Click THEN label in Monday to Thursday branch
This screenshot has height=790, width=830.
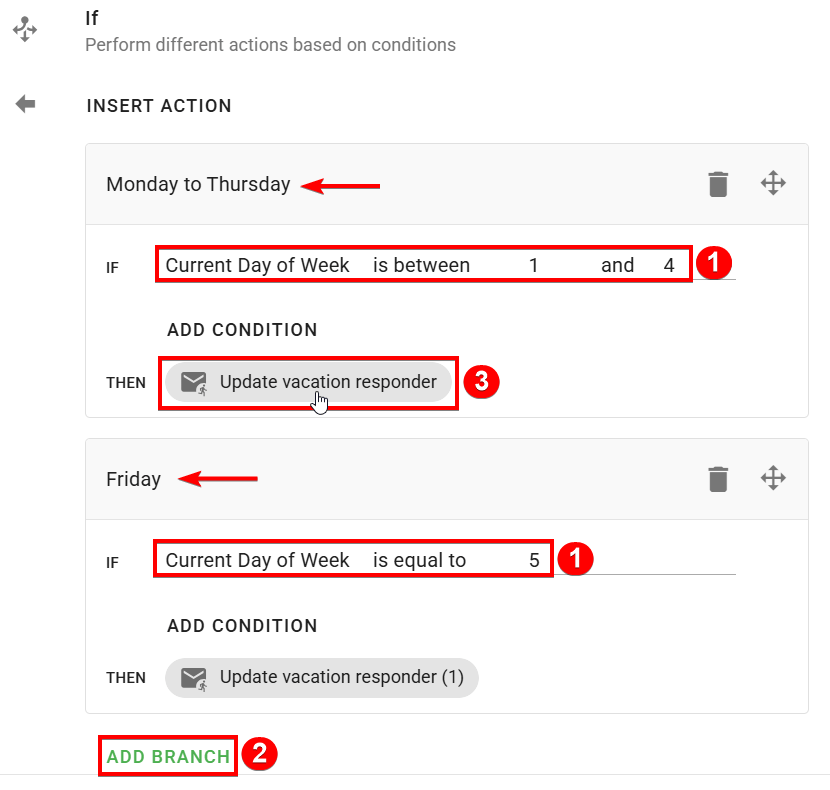coord(125,383)
